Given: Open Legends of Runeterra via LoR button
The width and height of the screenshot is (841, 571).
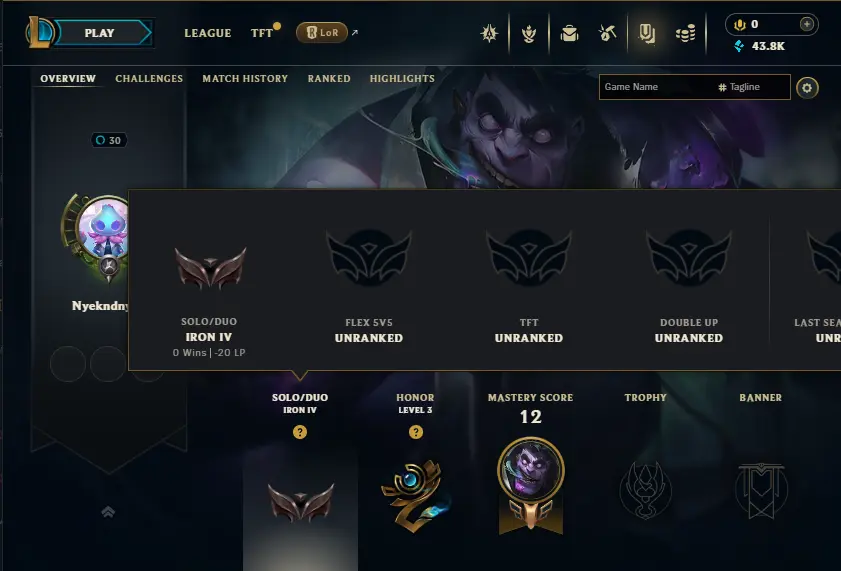Looking at the screenshot, I should tap(322, 33).
